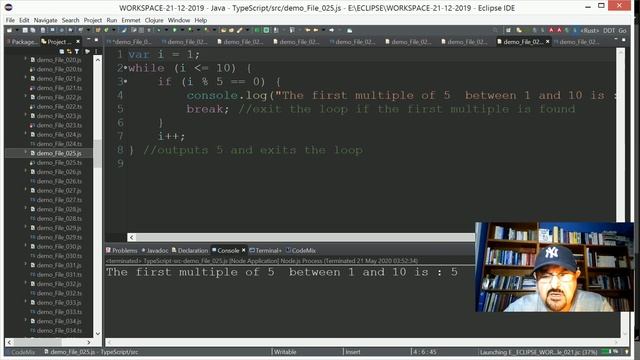
Task: Open the Terminal+ tab
Action: [265, 250]
